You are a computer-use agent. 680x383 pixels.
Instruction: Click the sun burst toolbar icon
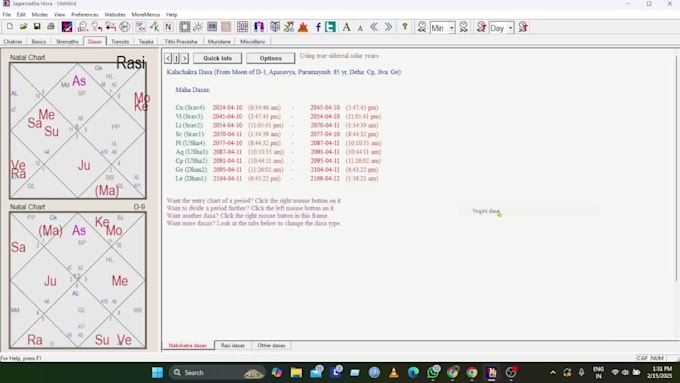pyautogui.click(x=198, y=27)
